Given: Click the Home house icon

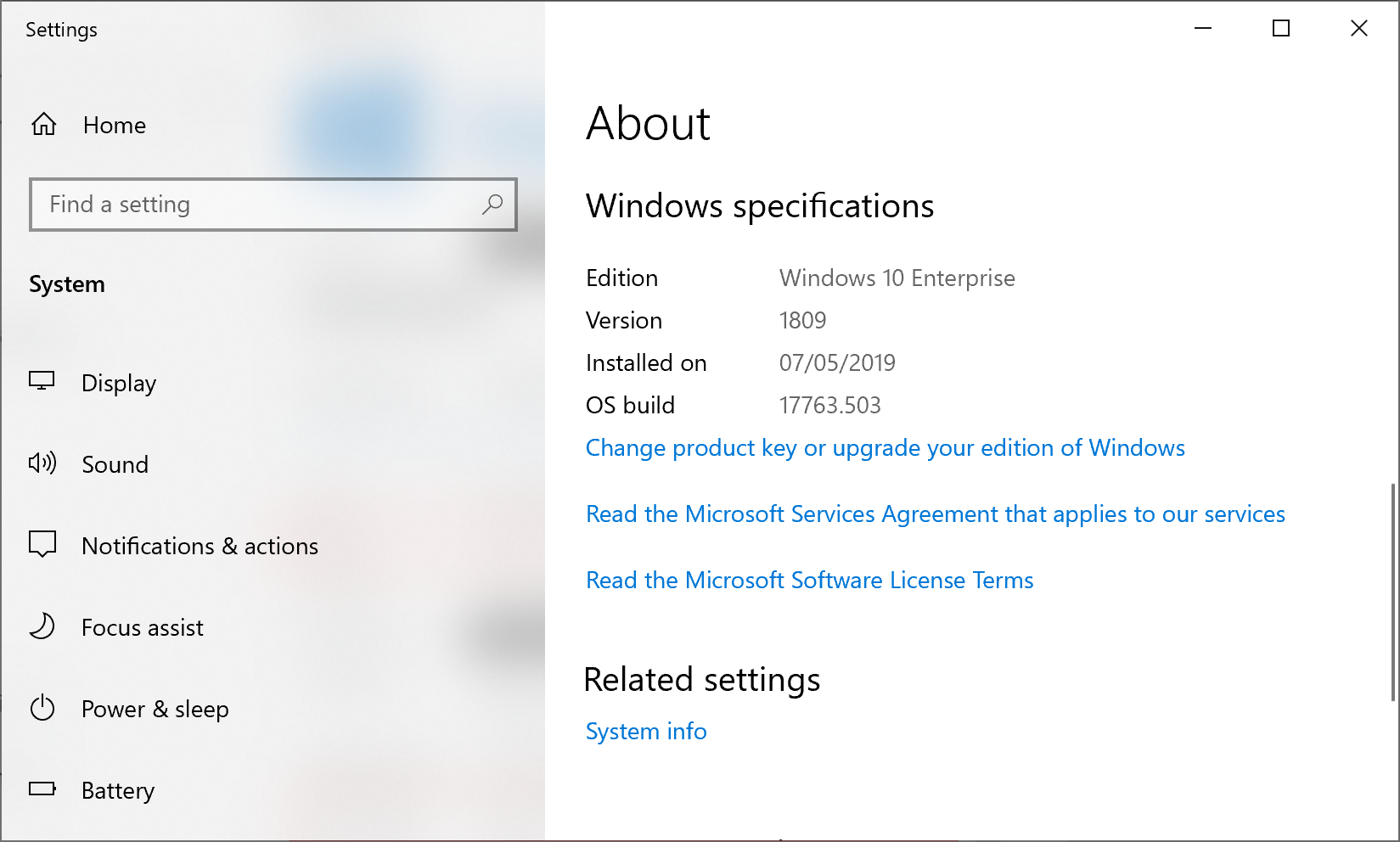Looking at the screenshot, I should click(x=44, y=125).
